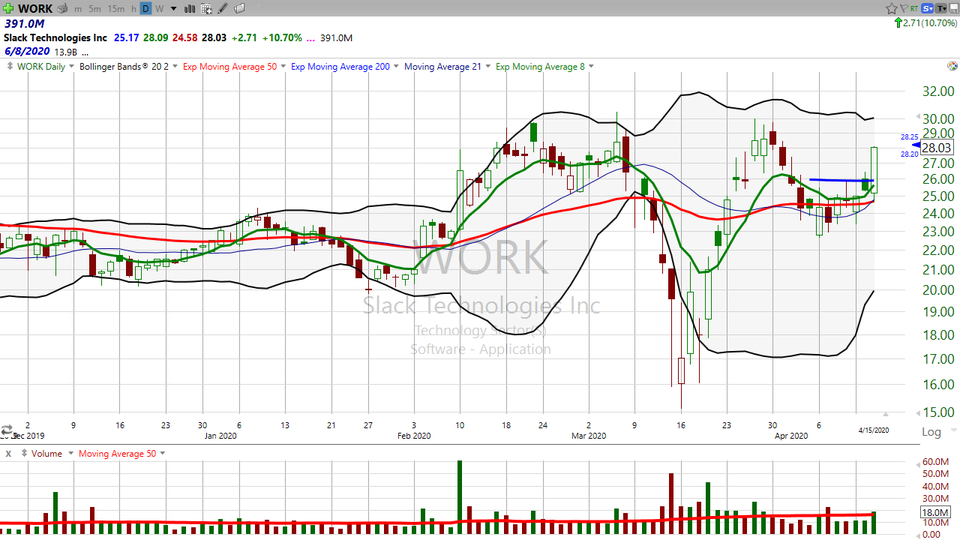The image size is (960, 540).
Task: Click the small triangle above 4/15/2020
Action: pos(885,414)
